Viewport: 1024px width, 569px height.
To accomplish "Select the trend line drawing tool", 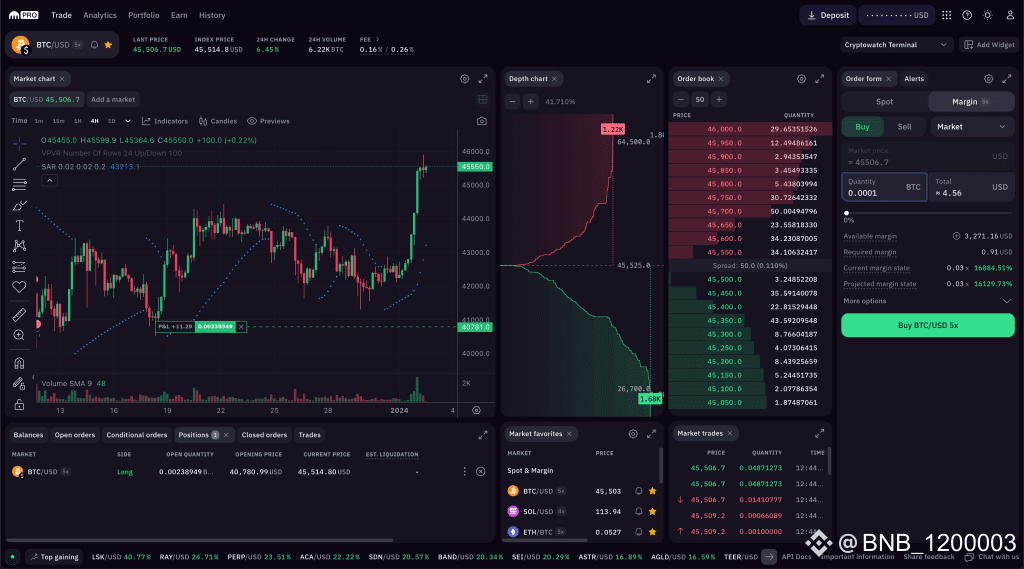I will pos(19,164).
